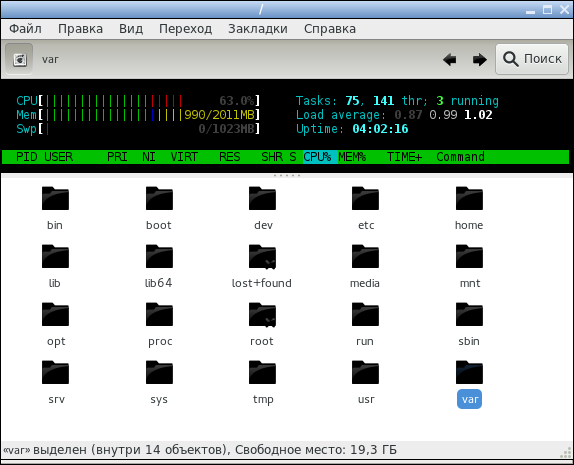Open the home folder icon

tap(469, 198)
